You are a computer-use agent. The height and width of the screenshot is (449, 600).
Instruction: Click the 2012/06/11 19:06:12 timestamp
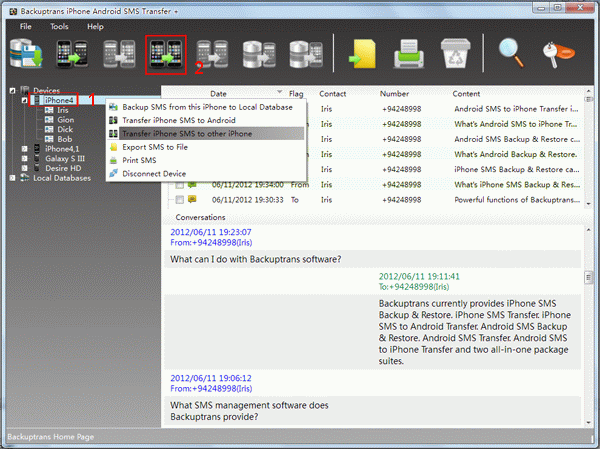click(x=211, y=378)
